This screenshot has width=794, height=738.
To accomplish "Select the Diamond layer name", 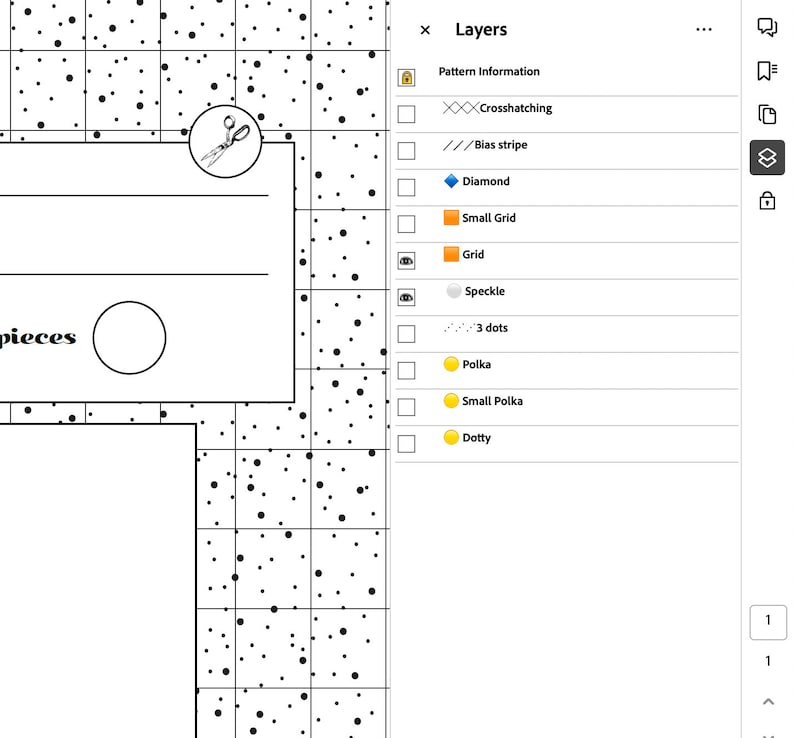I will click(x=486, y=181).
